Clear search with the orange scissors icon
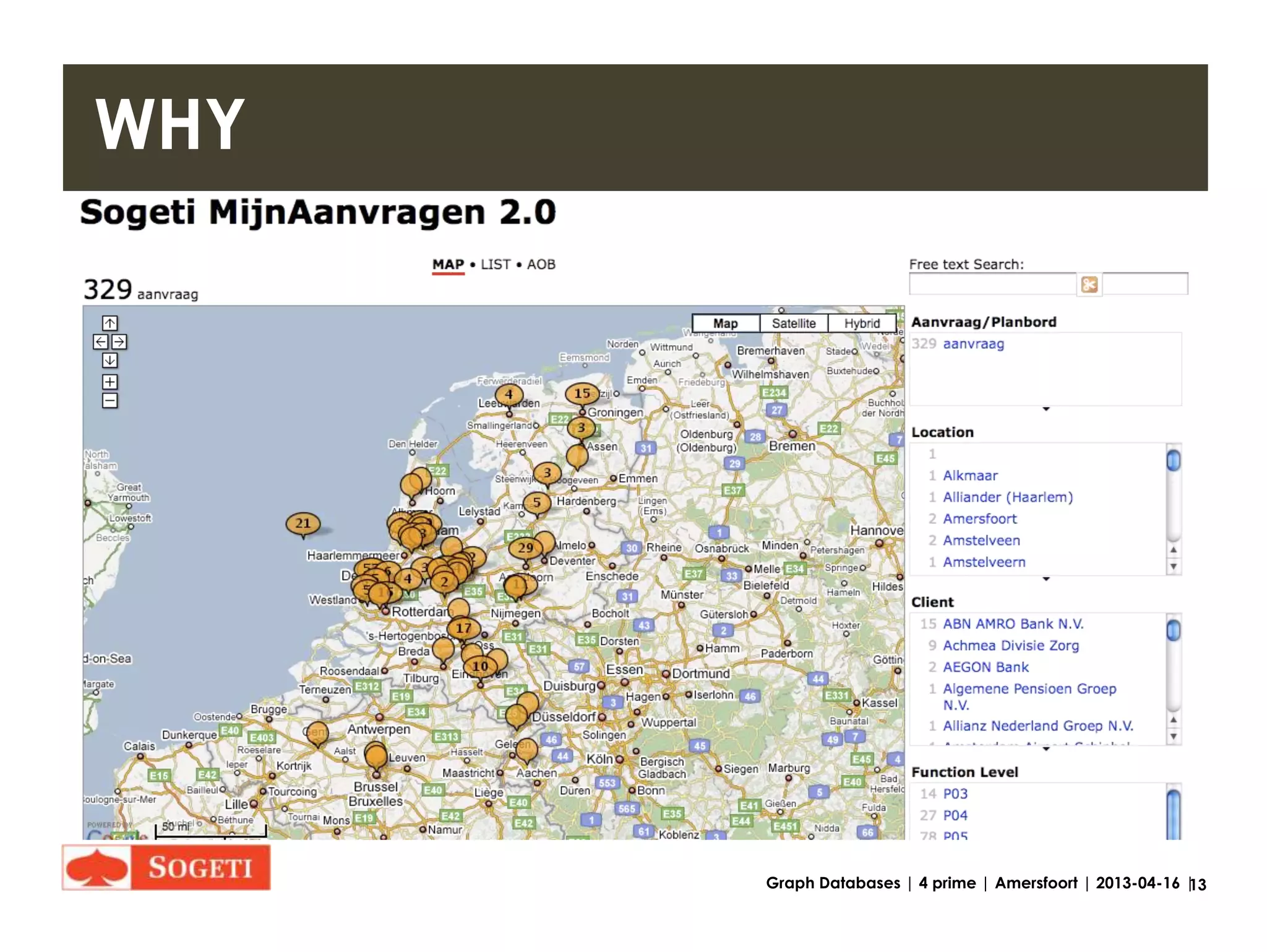 pyautogui.click(x=1089, y=285)
